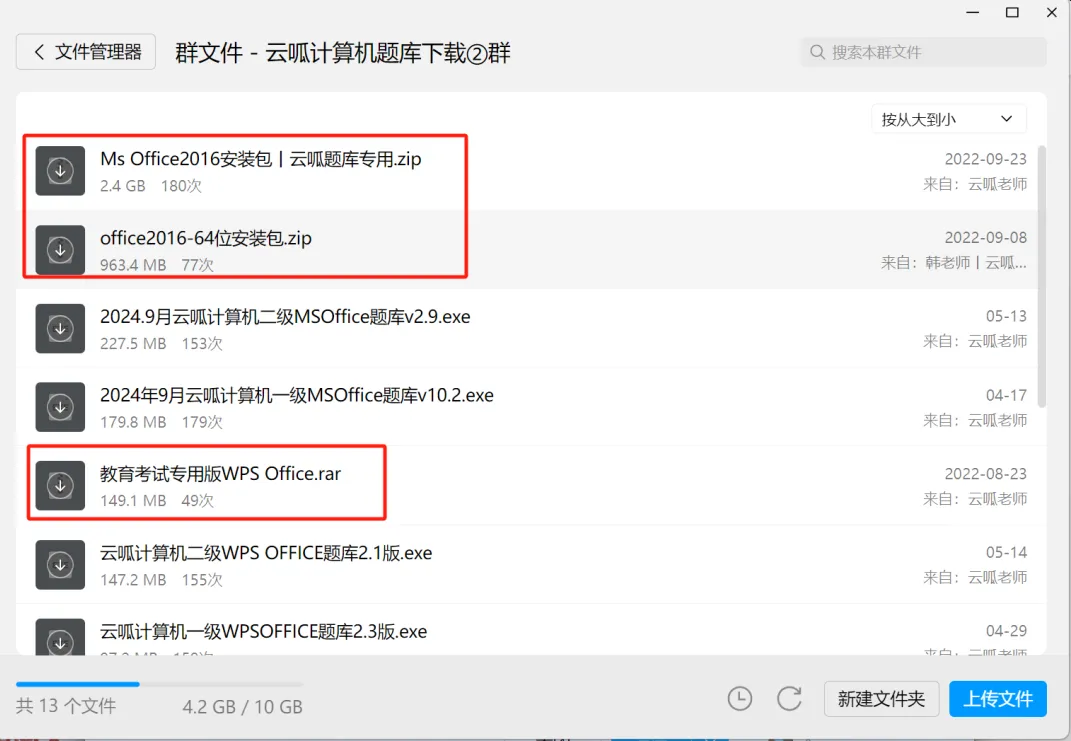Click the 227.5 MB size text
Screen dimensions: 1071x741
click(x=133, y=344)
